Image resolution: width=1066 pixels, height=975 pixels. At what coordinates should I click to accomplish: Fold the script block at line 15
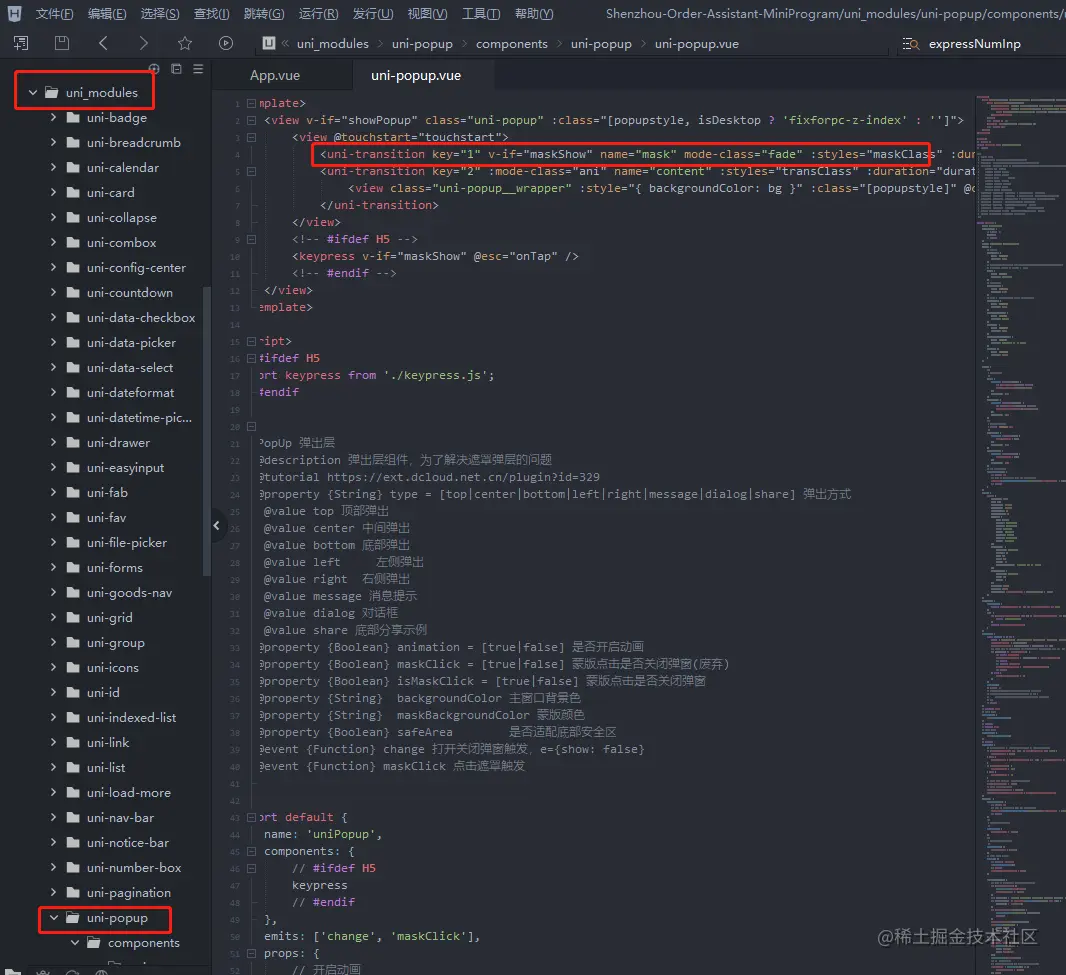(x=251, y=341)
